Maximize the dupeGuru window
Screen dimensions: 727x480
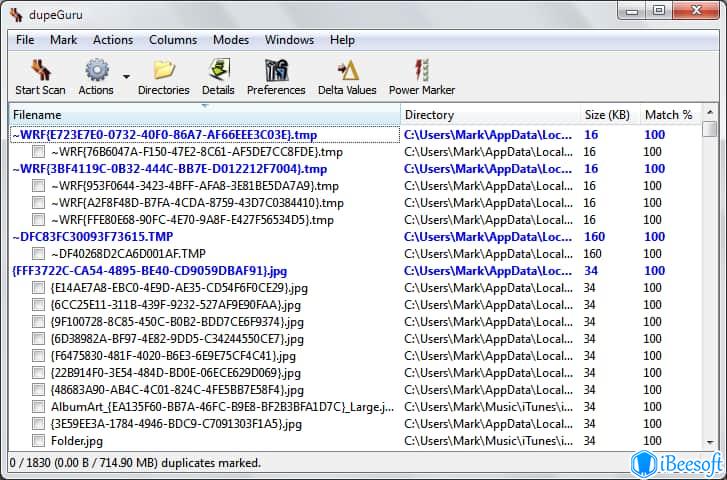point(659,11)
